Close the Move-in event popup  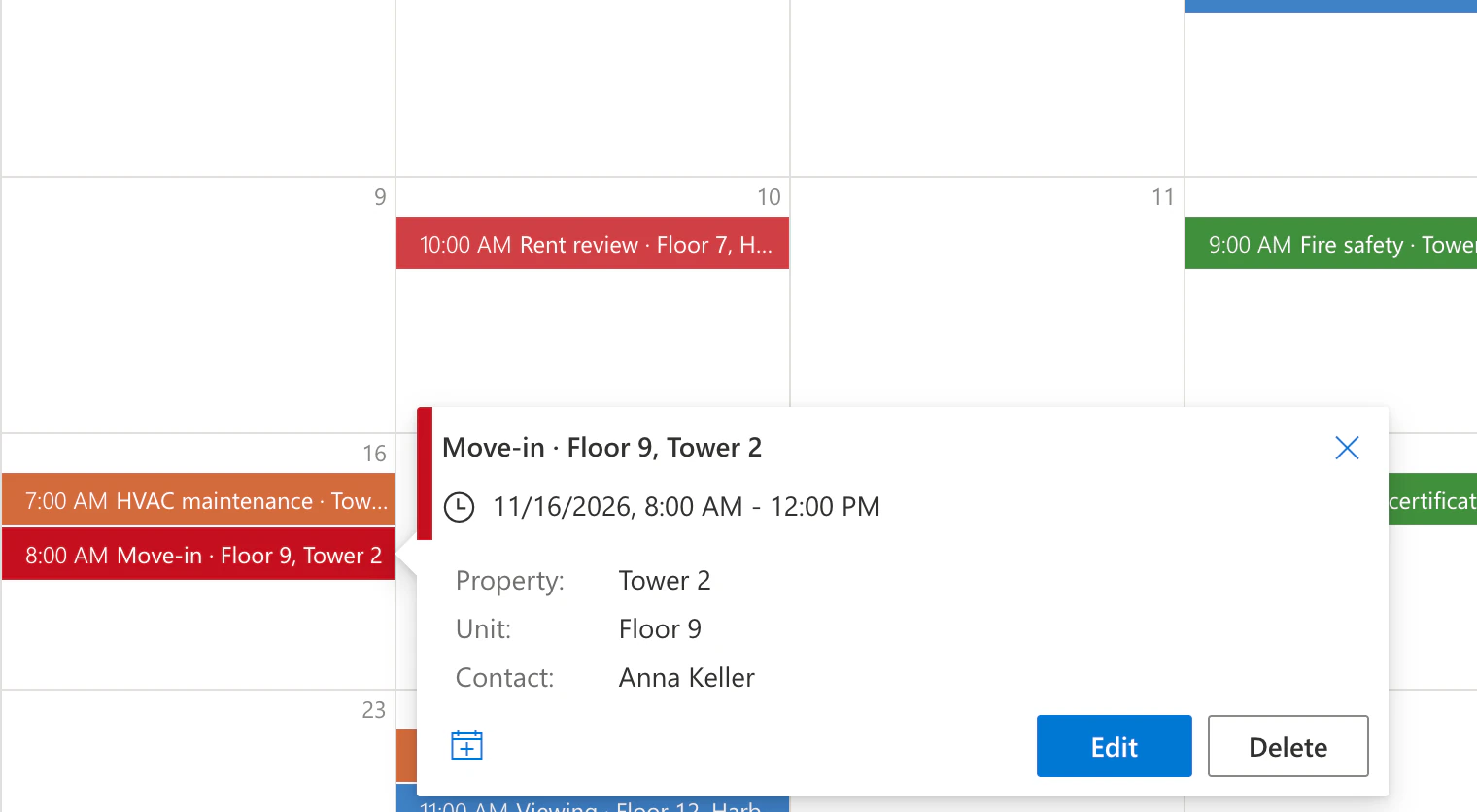(x=1347, y=448)
